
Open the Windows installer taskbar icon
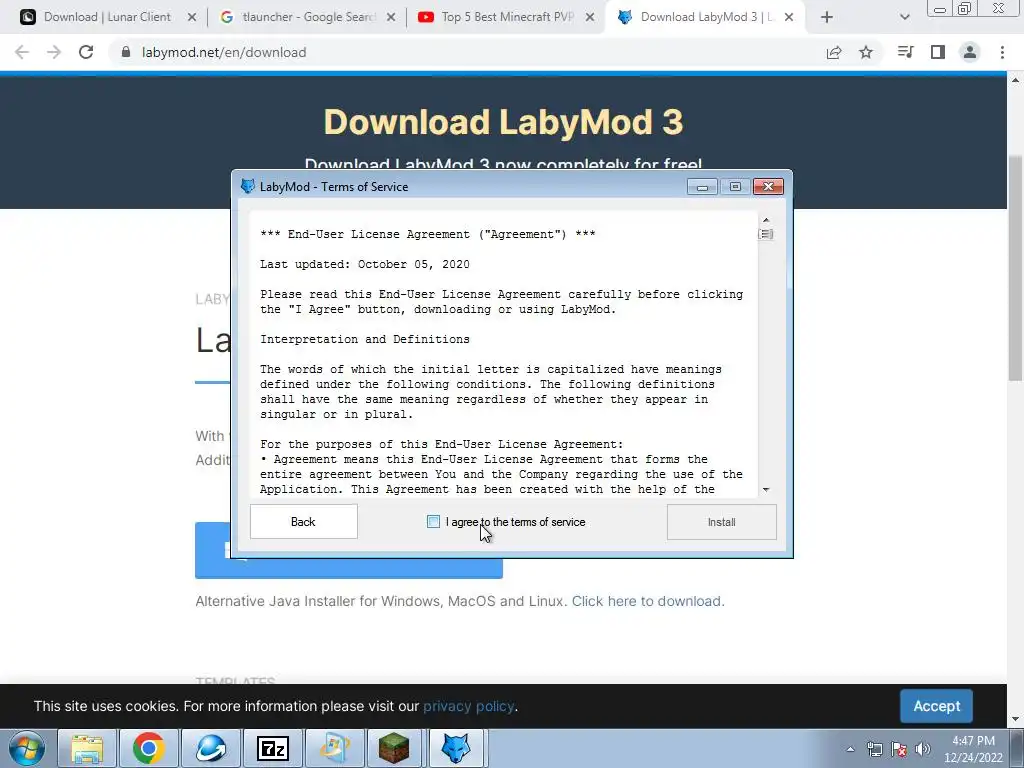tap(333, 748)
